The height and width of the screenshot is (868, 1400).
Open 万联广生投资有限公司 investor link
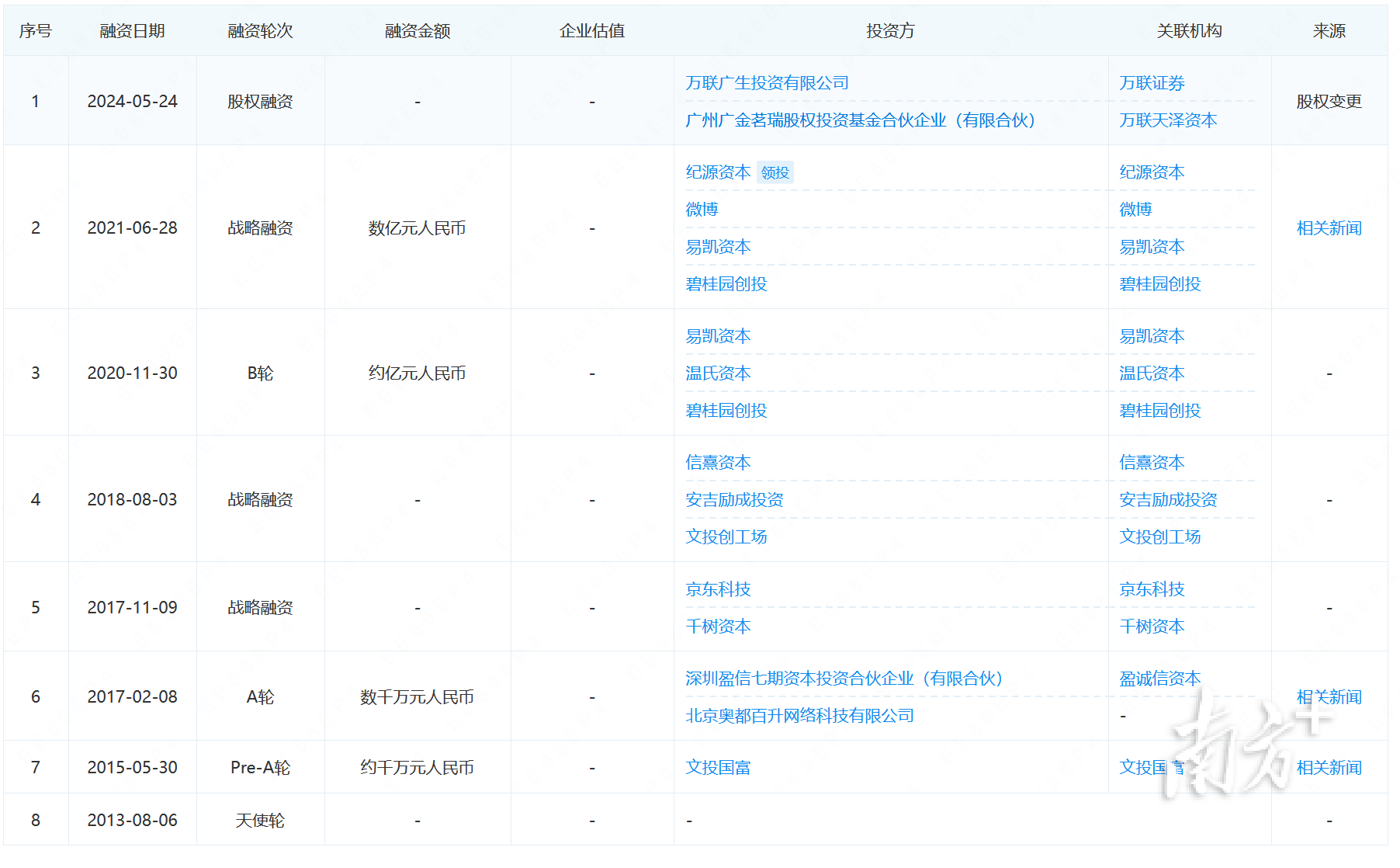tap(767, 83)
